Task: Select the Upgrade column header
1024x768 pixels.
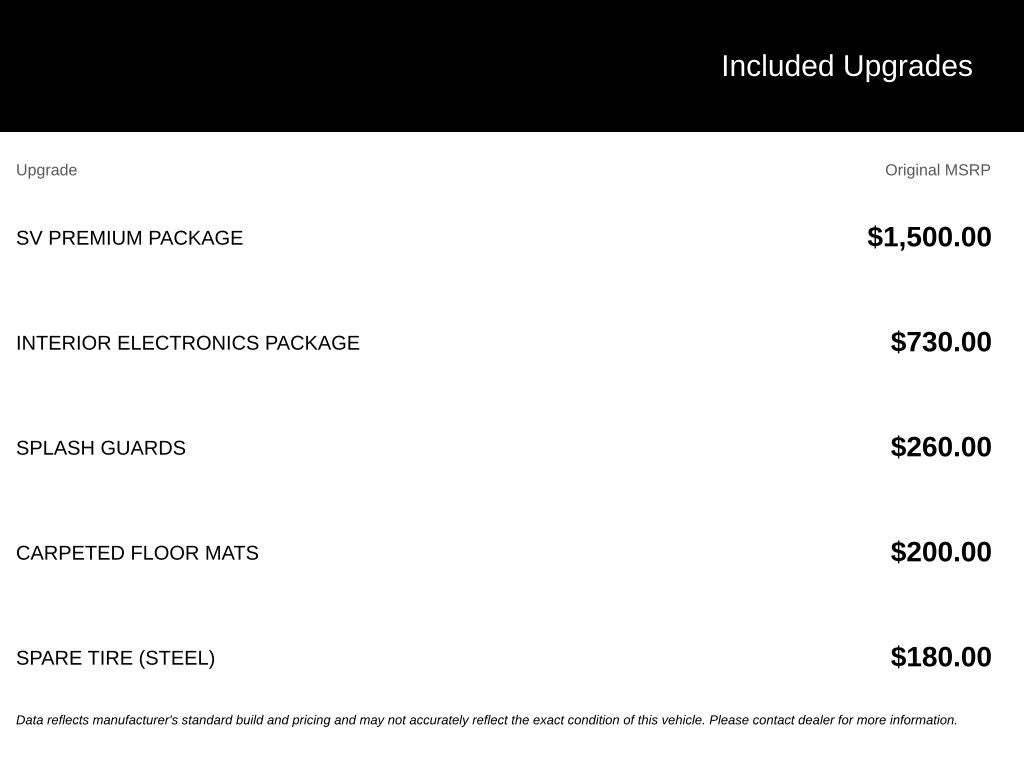Action: [x=46, y=170]
